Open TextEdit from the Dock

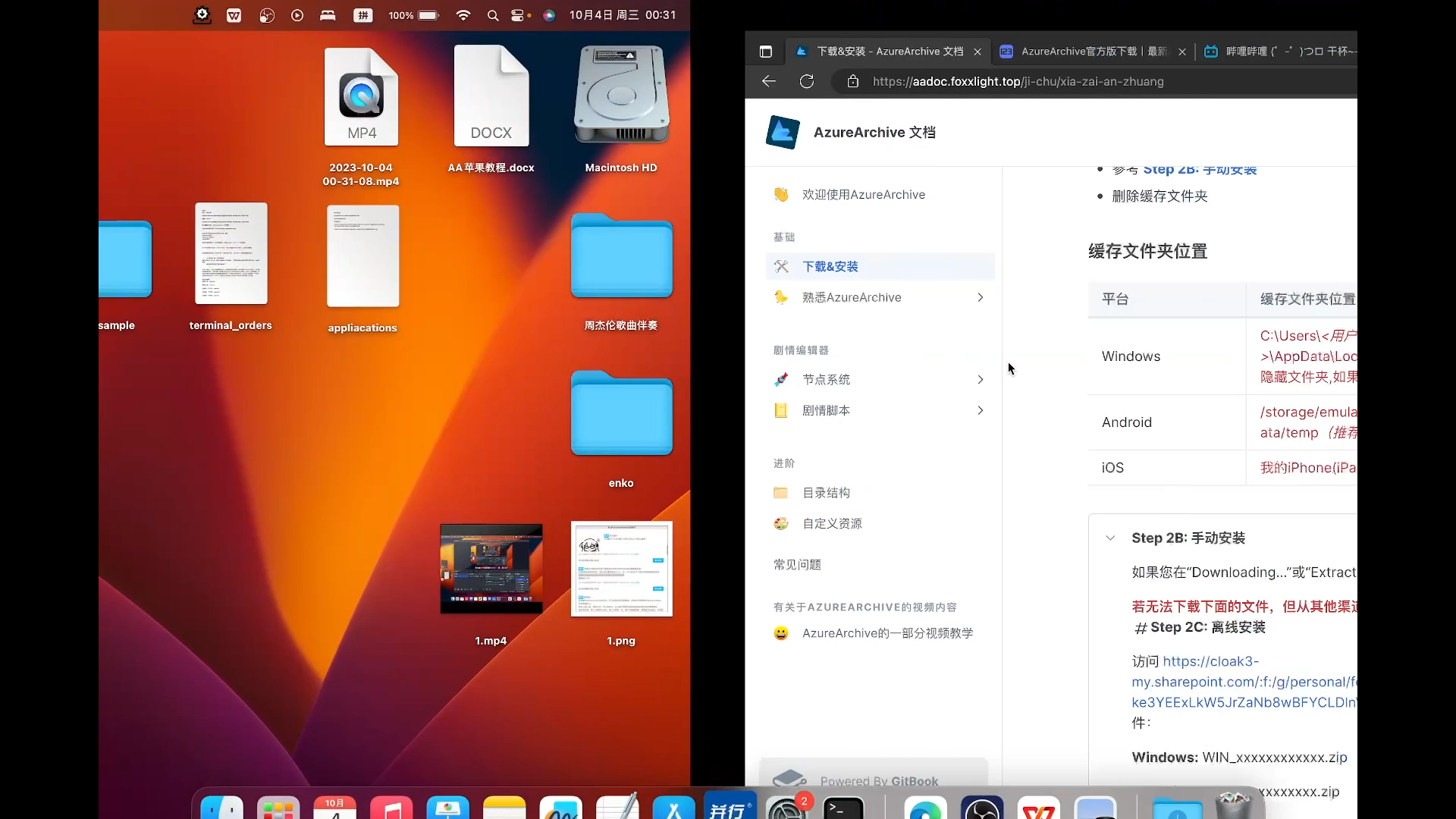(x=617, y=807)
